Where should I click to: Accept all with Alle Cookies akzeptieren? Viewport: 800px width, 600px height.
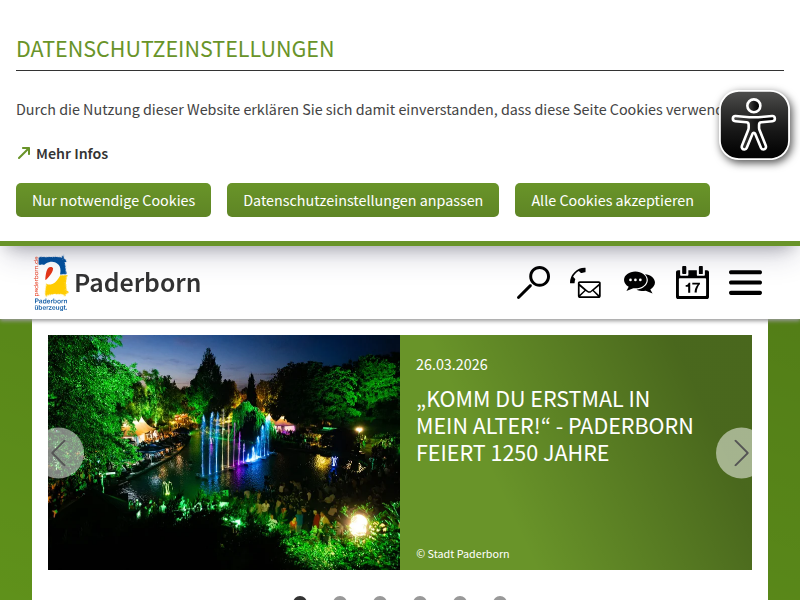(612, 201)
